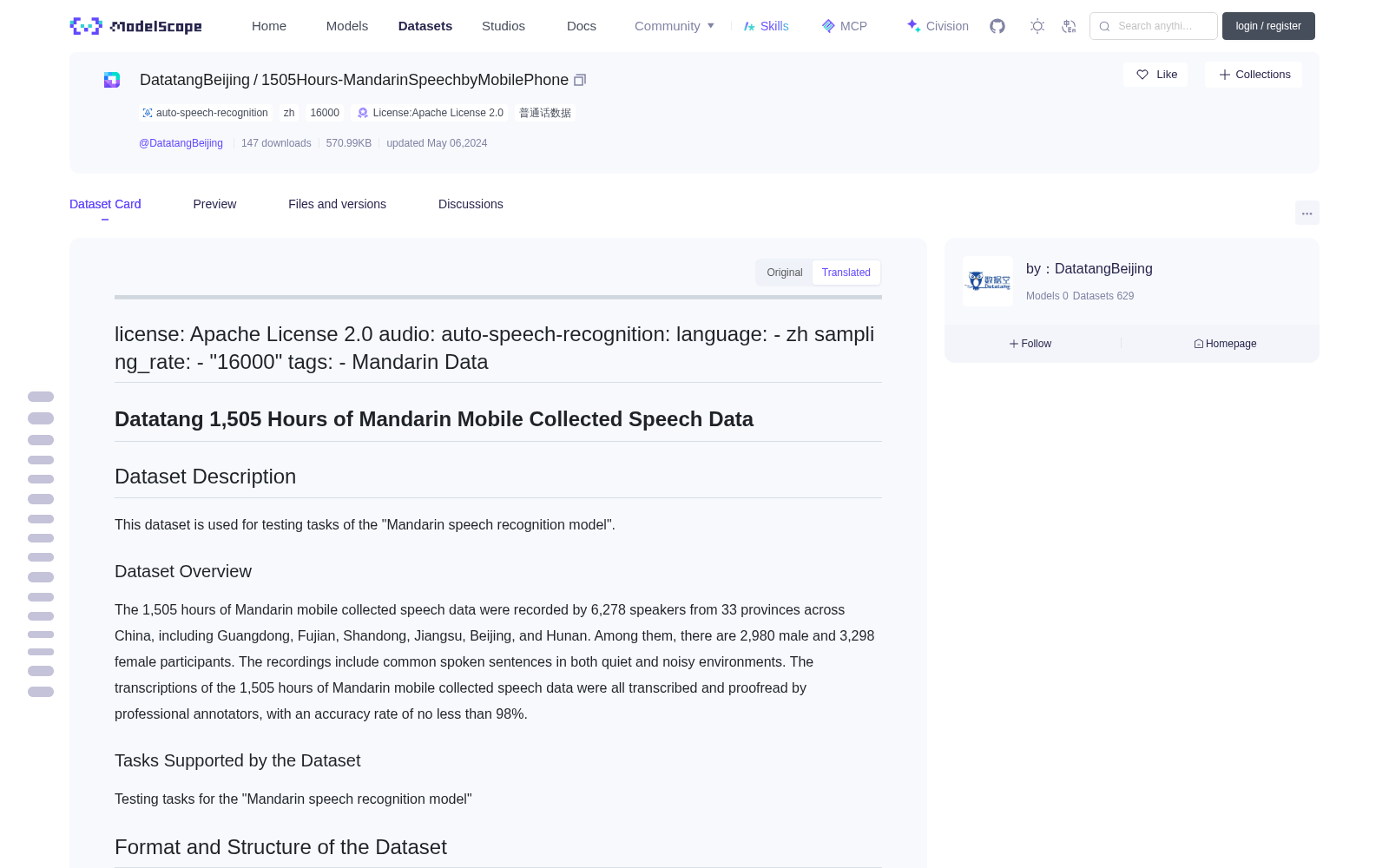Click the auto-speech-recognition task tag
Screen dimensions: 1389x868
(205, 113)
